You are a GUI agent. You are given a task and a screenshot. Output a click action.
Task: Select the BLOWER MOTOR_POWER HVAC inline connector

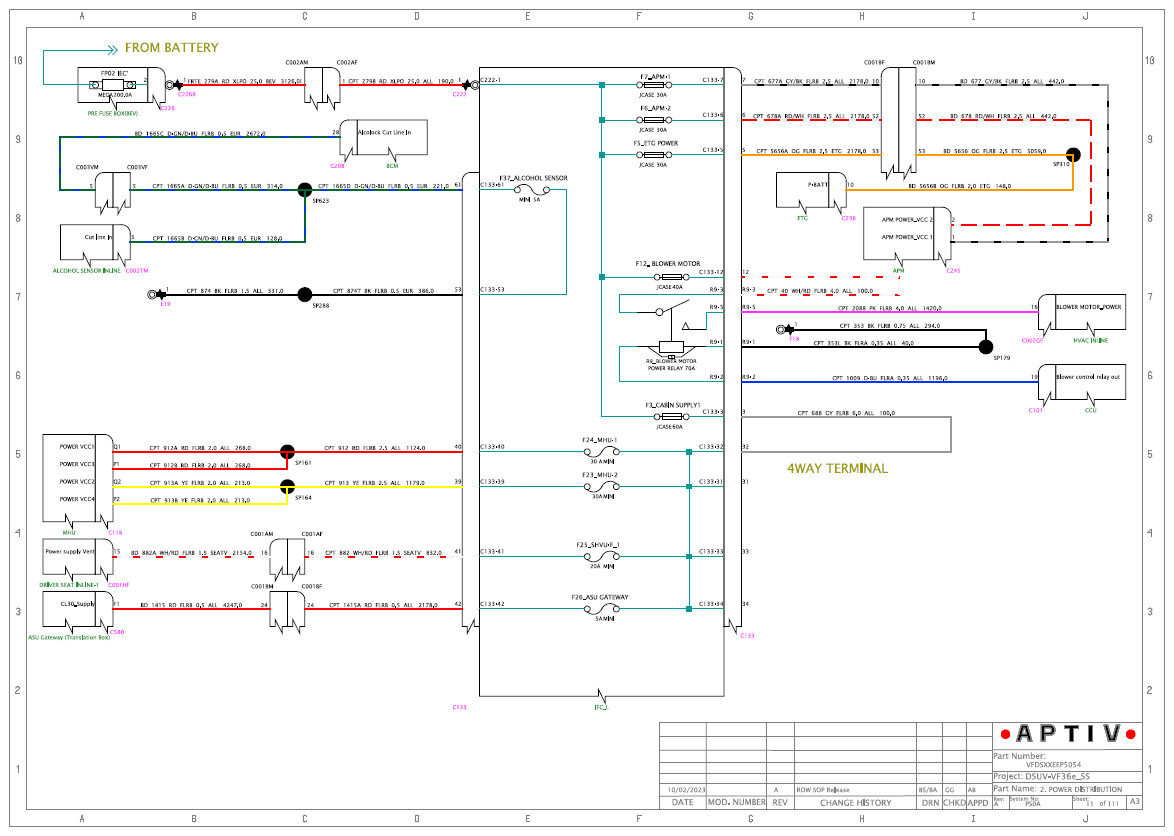tap(1082, 314)
